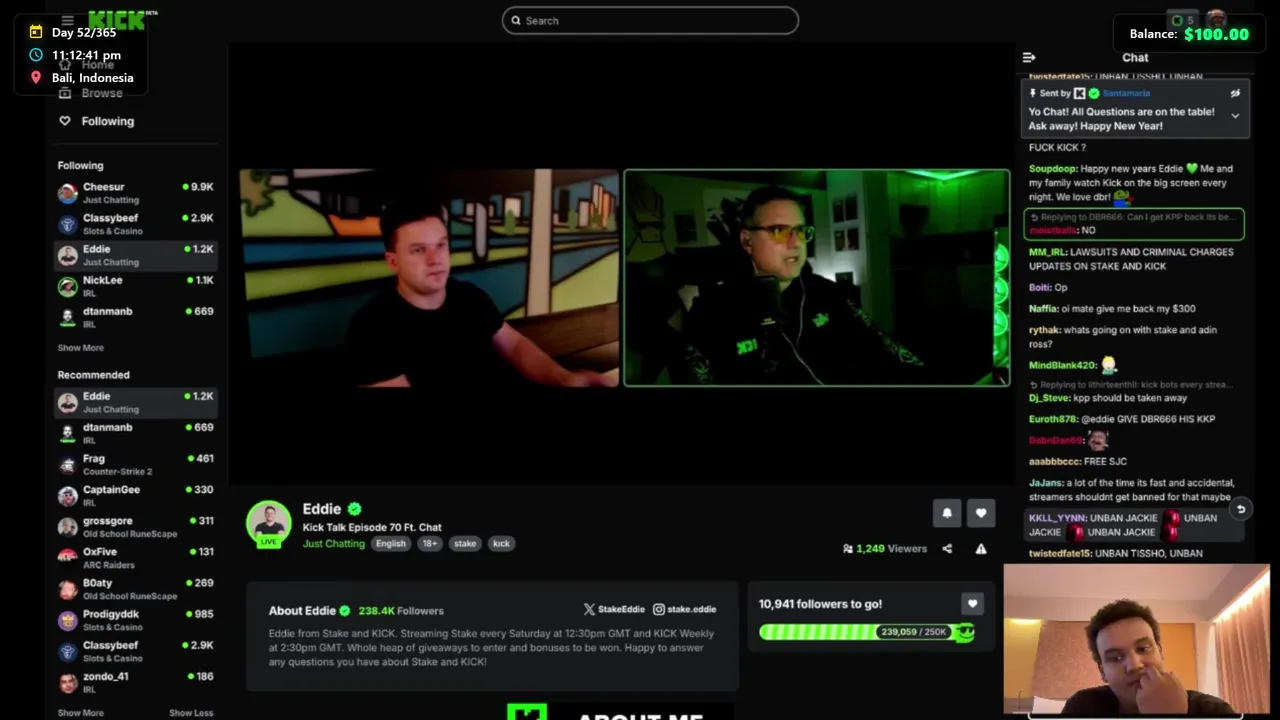1280x720 pixels.
Task: Click NickLee's avatar in Following list
Action: 67,286
